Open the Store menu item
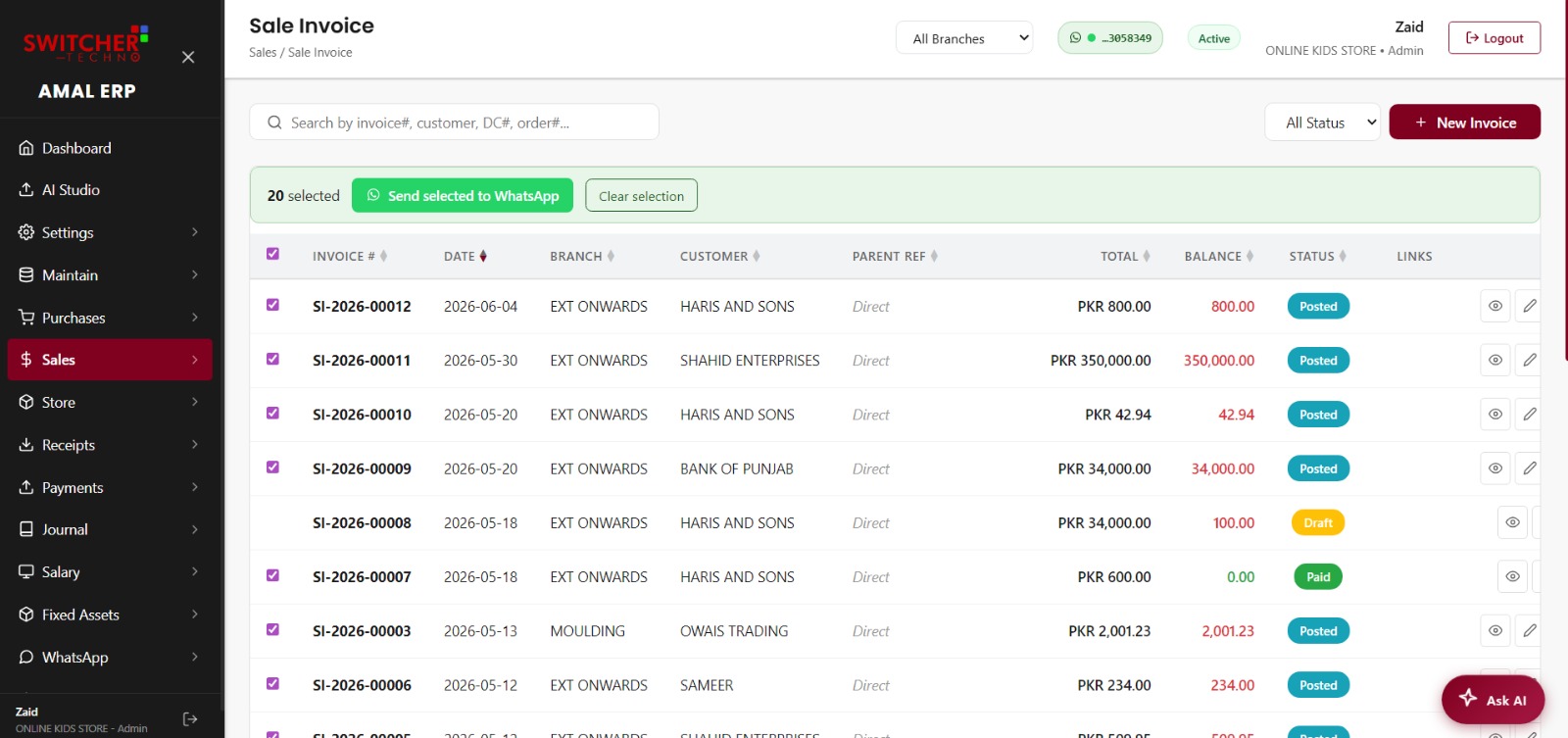Image resolution: width=1568 pixels, height=738 pixels. click(x=109, y=402)
